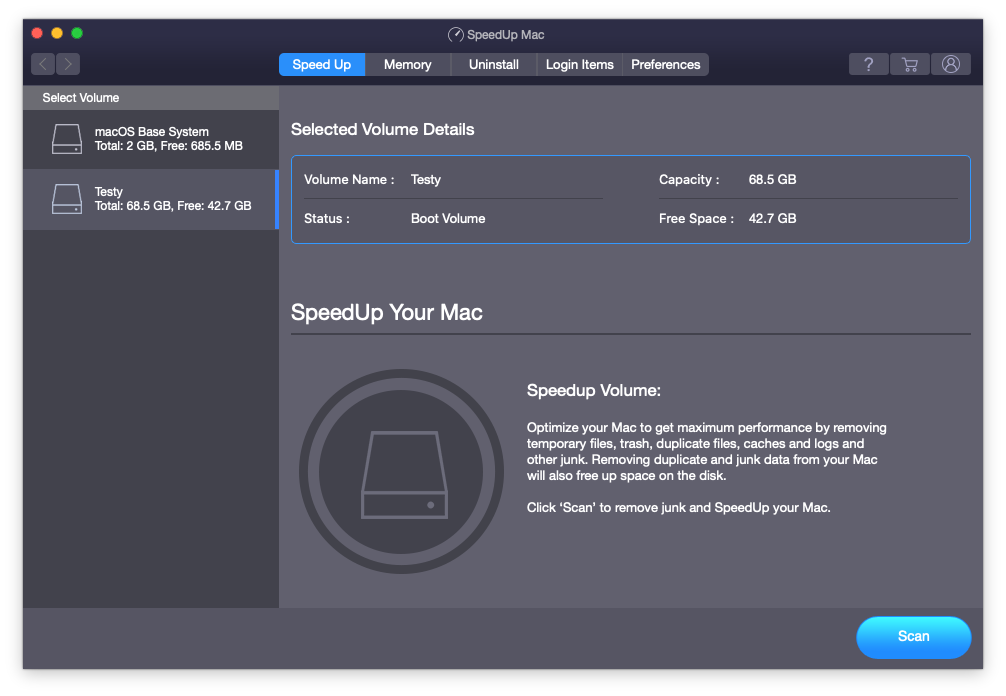Select the Speed Up tab
Screen dimensions: 1006x696
coord(321,64)
